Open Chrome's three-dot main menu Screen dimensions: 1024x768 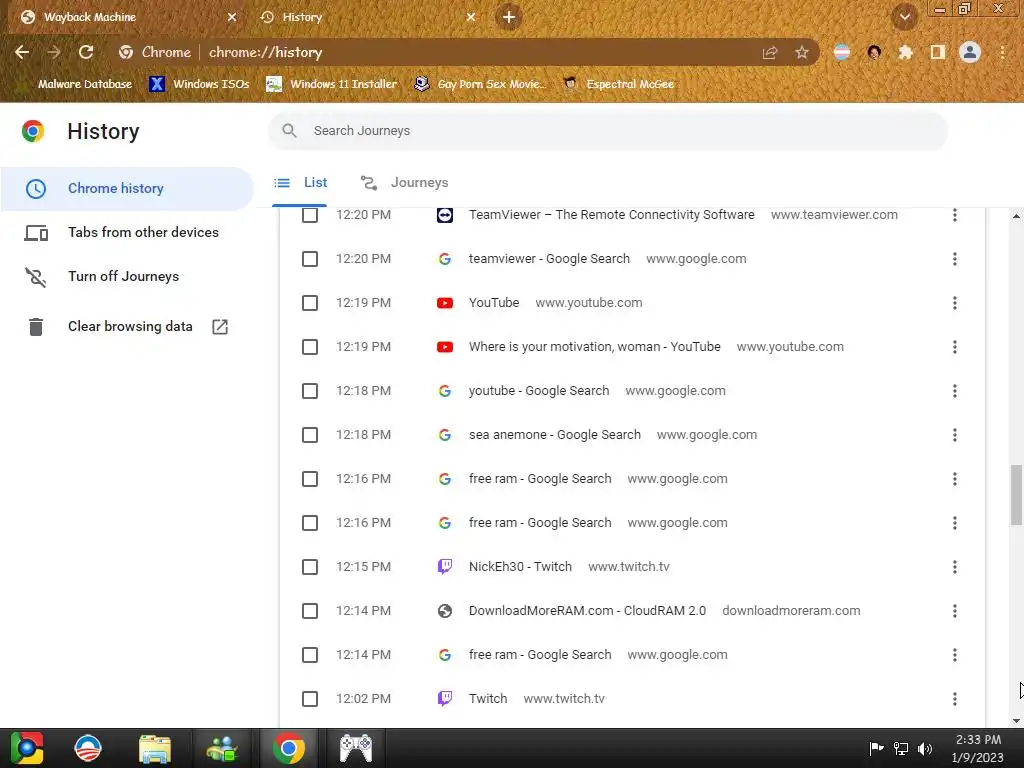click(x=1002, y=52)
